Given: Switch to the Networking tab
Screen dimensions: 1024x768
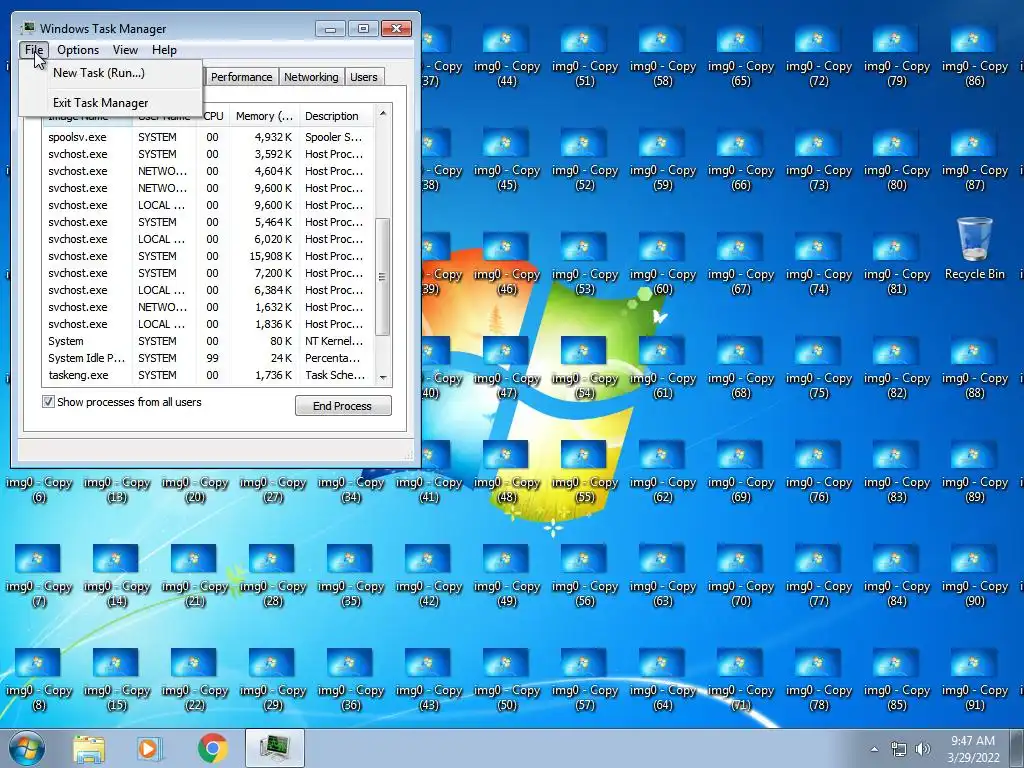Looking at the screenshot, I should tap(311, 77).
